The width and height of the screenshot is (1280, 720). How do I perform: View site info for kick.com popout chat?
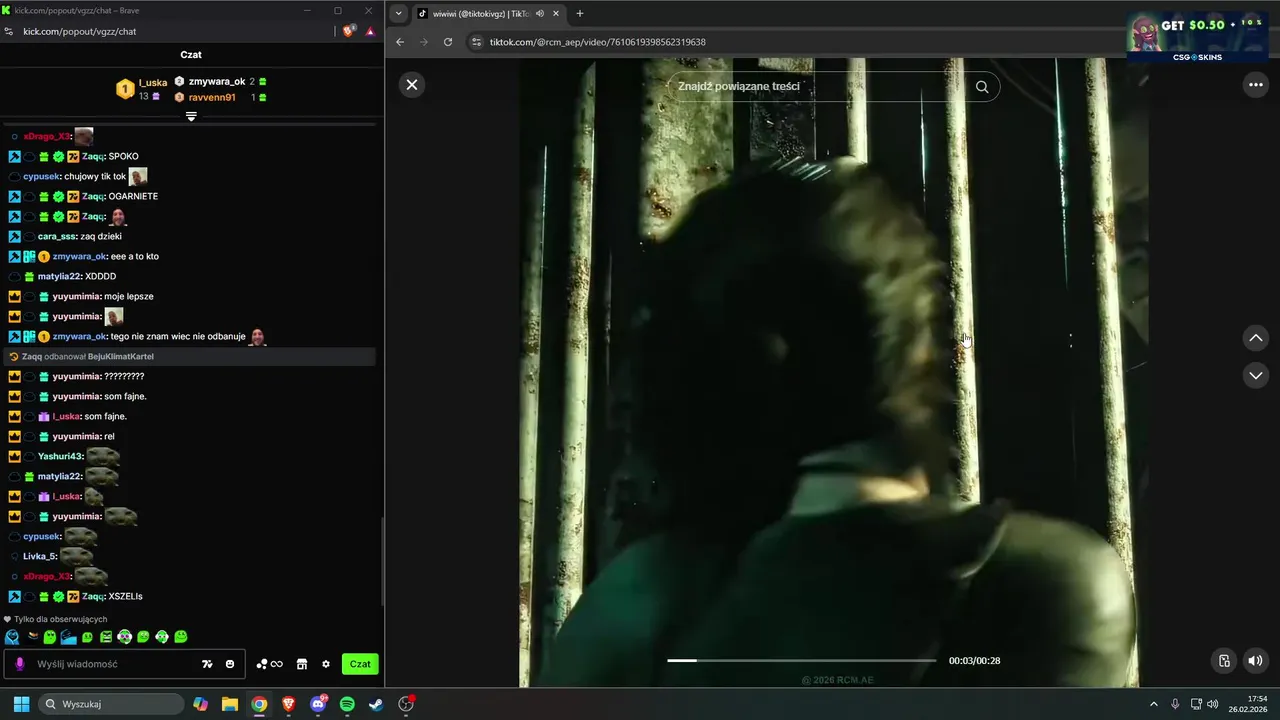(x=9, y=31)
